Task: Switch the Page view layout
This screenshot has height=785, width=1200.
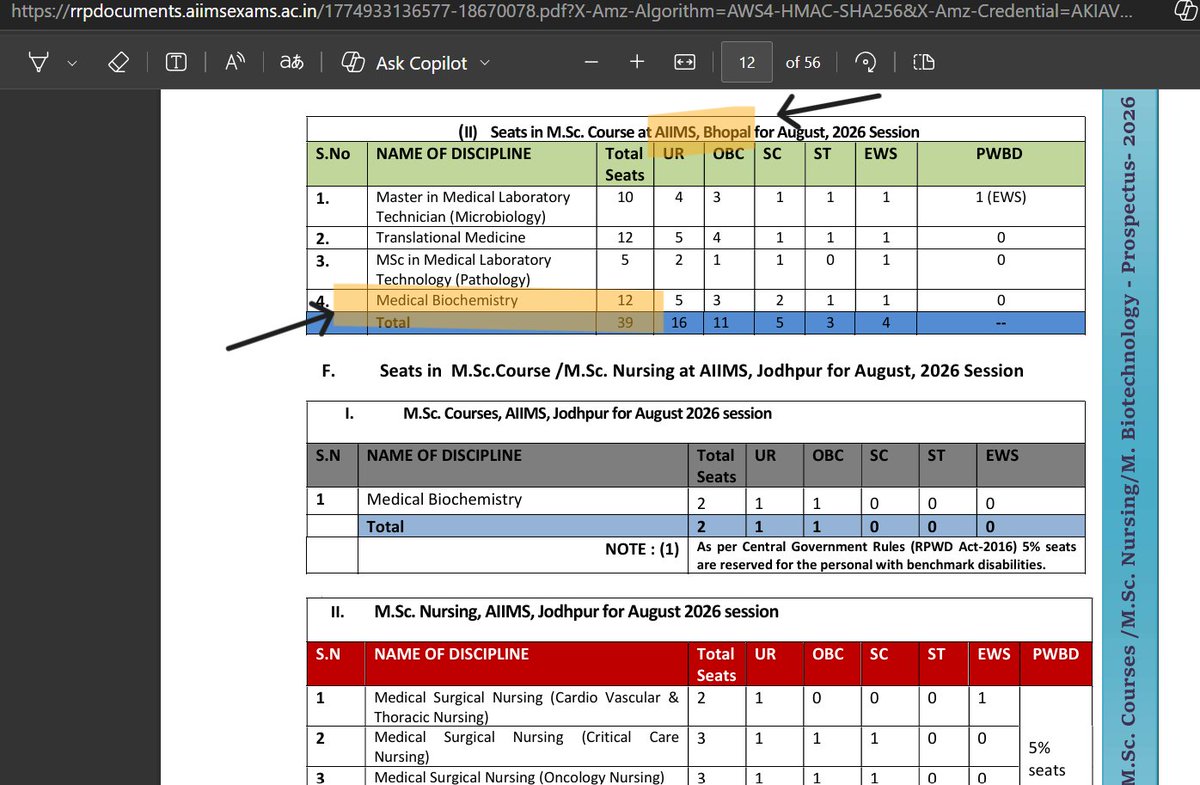Action: pyautogui.click(x=923, y=62)
